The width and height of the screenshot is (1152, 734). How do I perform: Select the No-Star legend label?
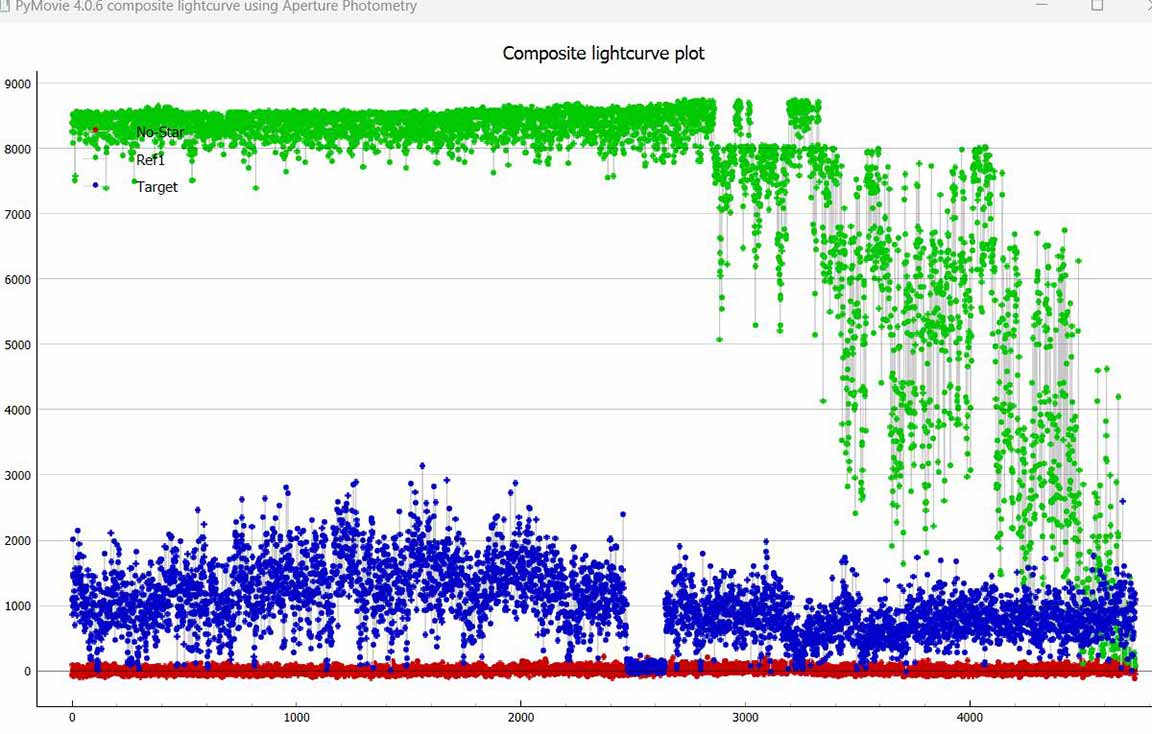160,132
